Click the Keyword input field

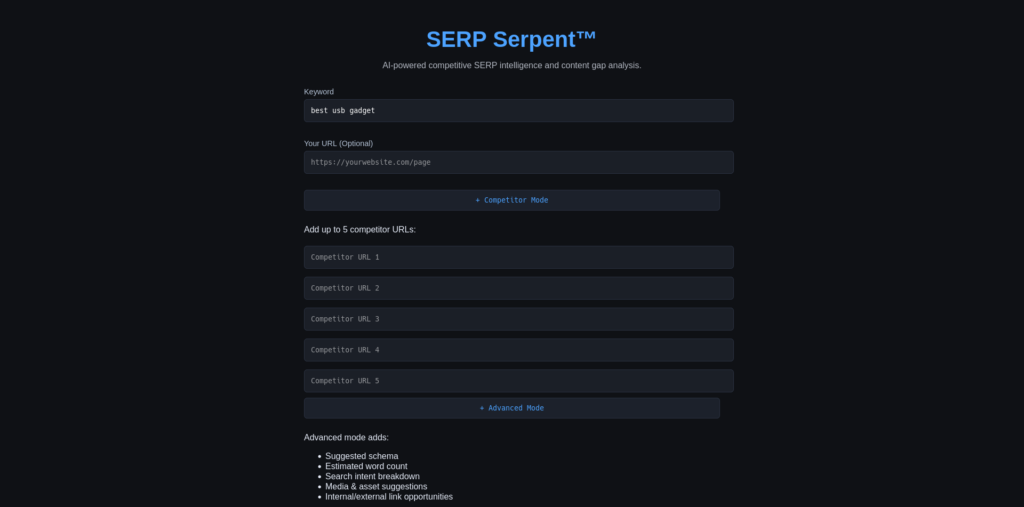(518, 110)
